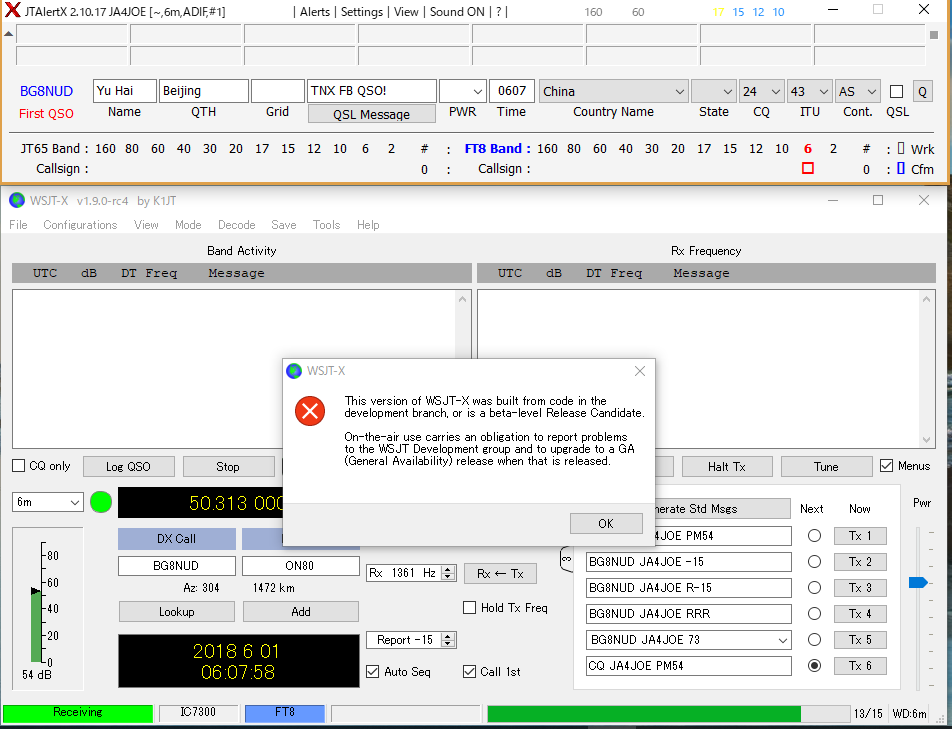The image size is (952, 729).
Task: Close the WSJT-X warning dialog with X
Action: (x=640, y=371)
